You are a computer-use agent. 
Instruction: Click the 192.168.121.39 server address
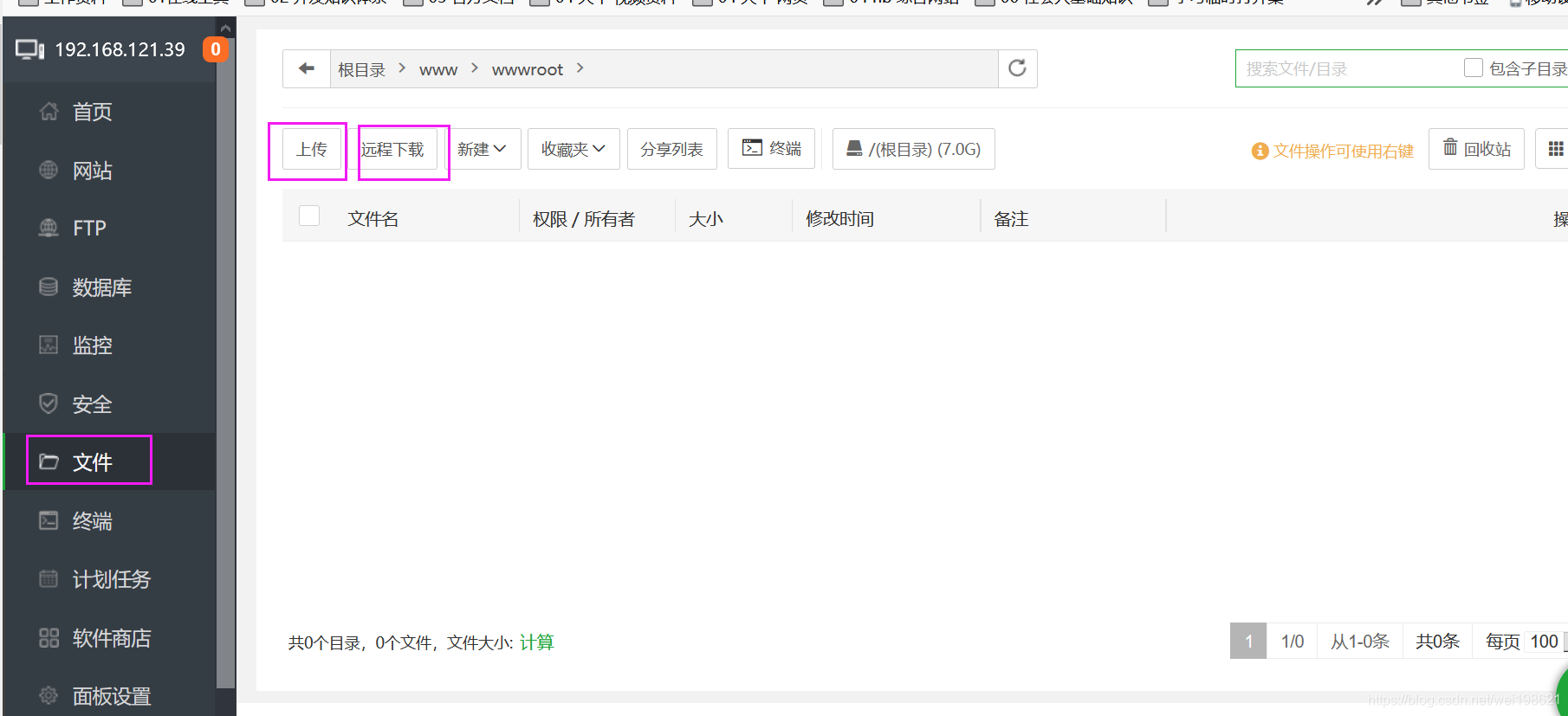coord(120,49)
